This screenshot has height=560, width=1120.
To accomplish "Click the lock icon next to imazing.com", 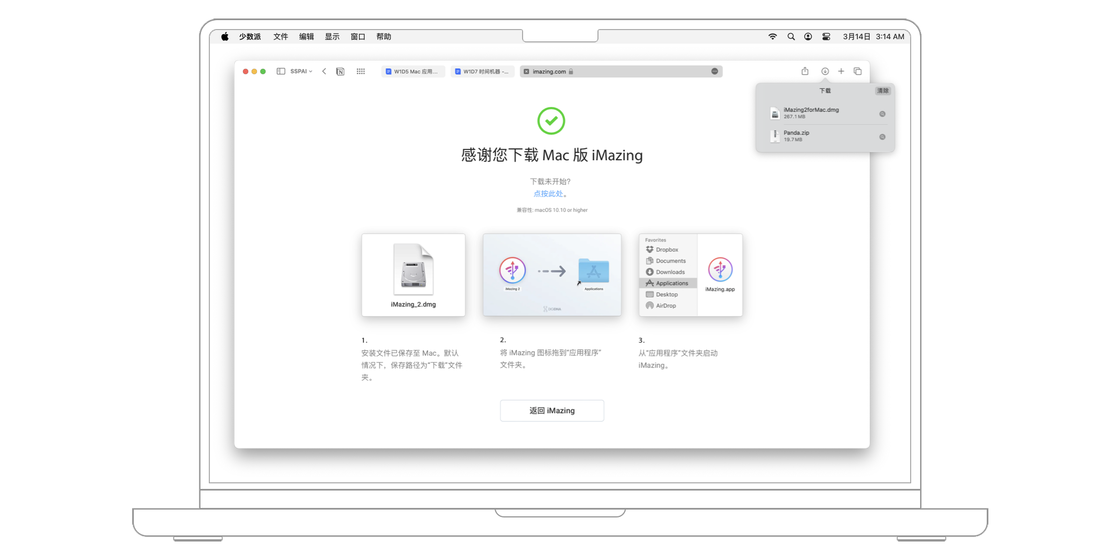I will 571,71.
